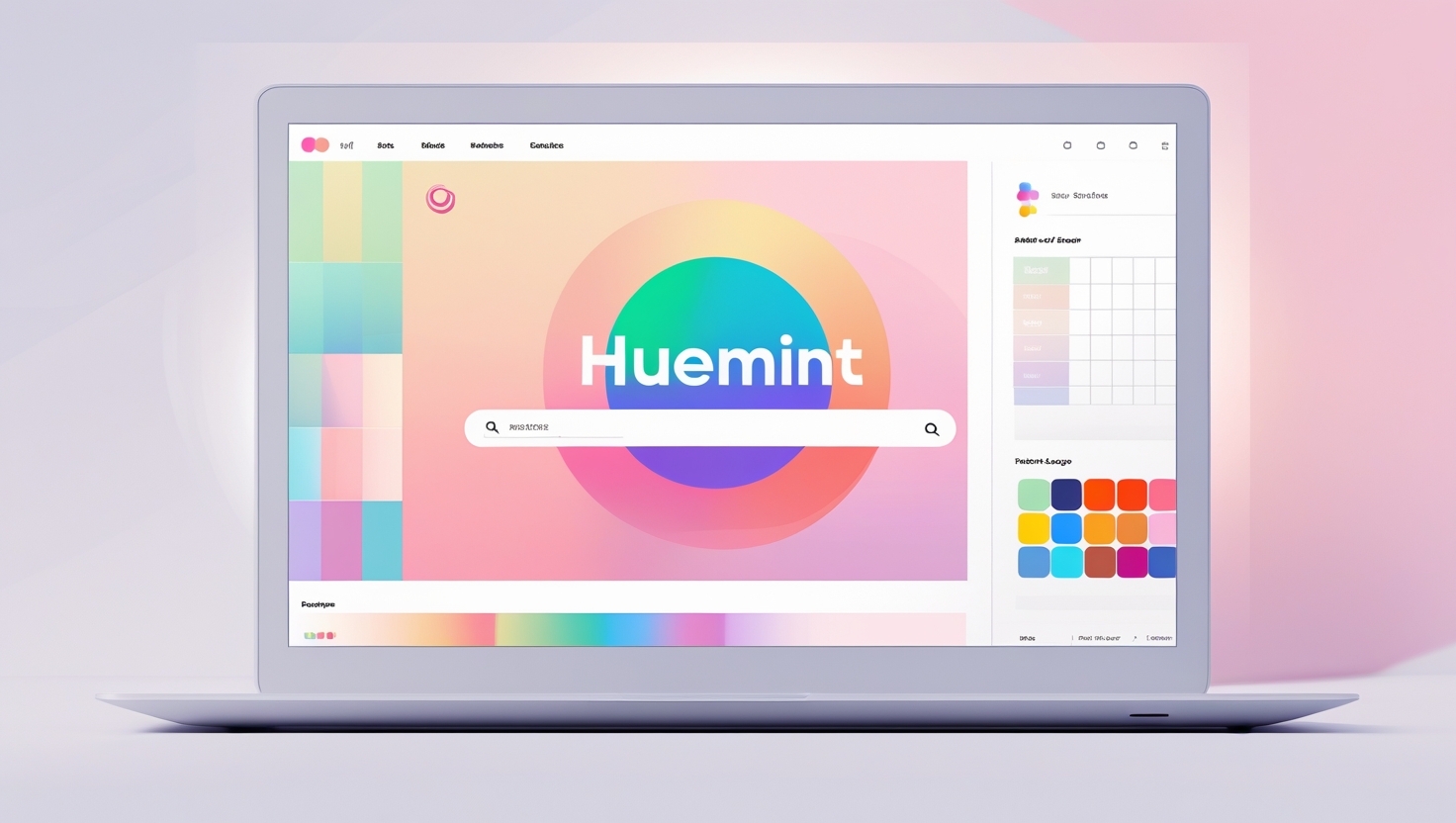The image size is (1456, 823).
Task: Click the lavender row in right panel table
Action: pyautogui.click(x=1041, y=375)
